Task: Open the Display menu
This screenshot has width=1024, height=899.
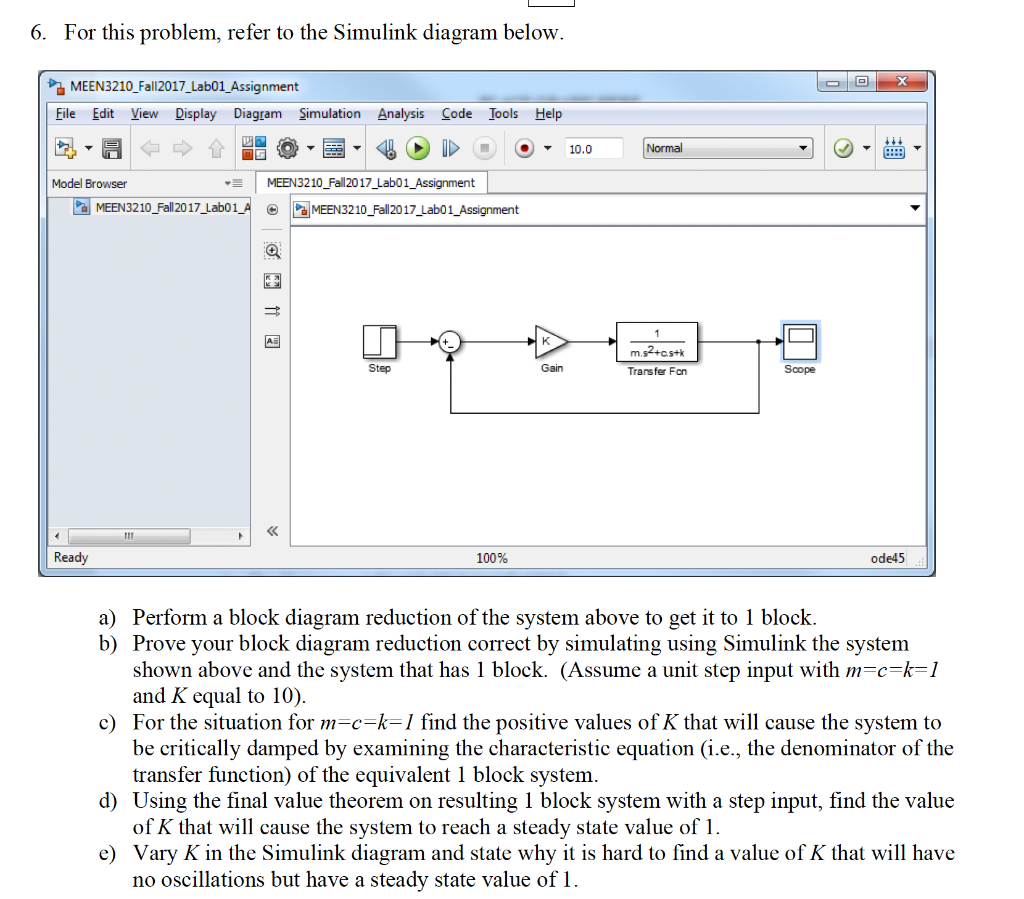Action: pyautogui.click(x=195, y=114)
